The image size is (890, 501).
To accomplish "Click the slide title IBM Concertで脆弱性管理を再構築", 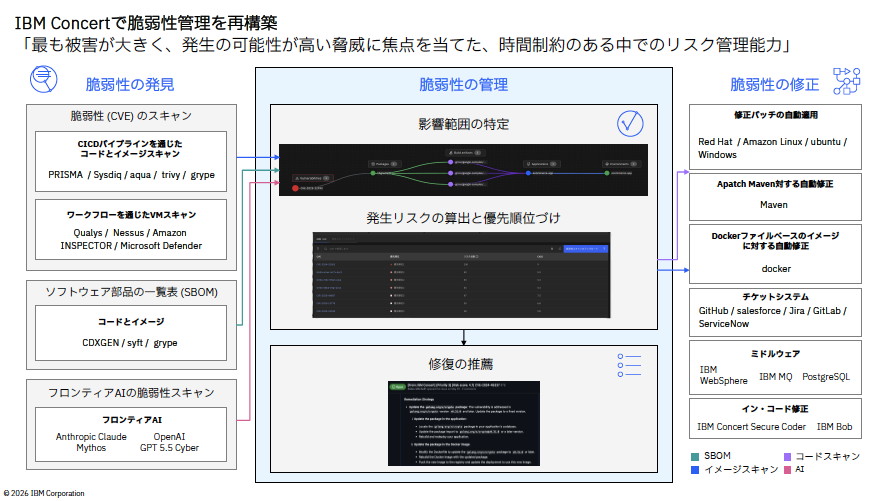I will pyautogui.click(x=146, y=23).
